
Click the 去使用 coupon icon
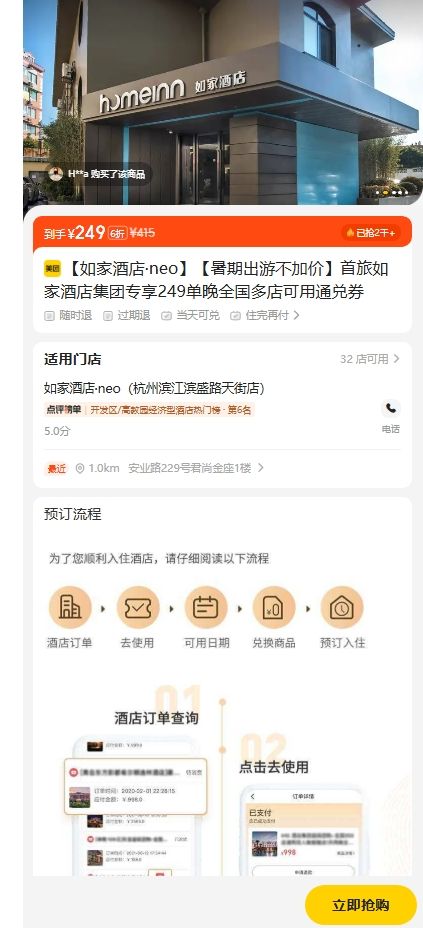tap(138, 607)
